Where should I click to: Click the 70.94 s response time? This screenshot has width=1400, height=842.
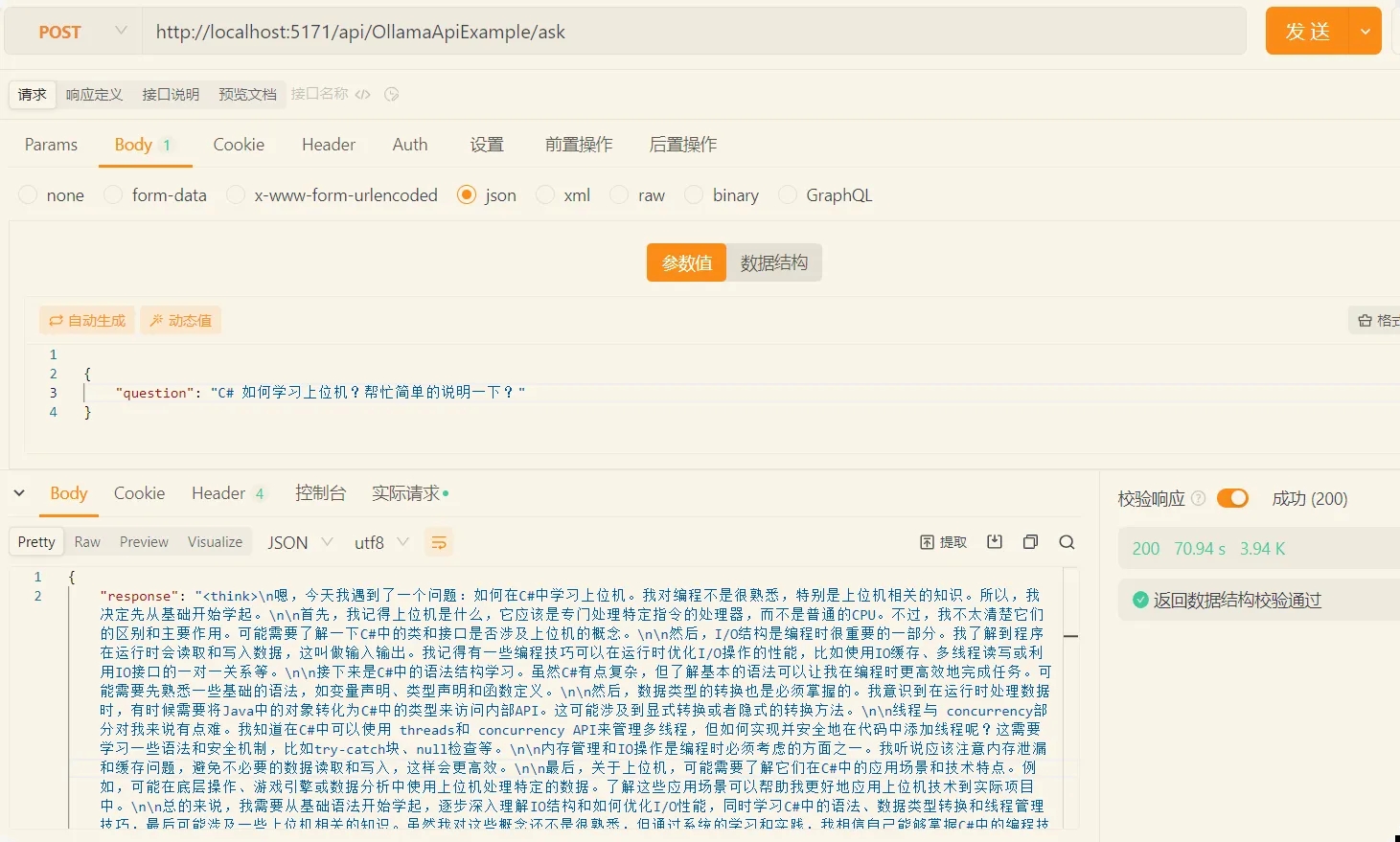pyautogui.click(x=1200, y=549)
